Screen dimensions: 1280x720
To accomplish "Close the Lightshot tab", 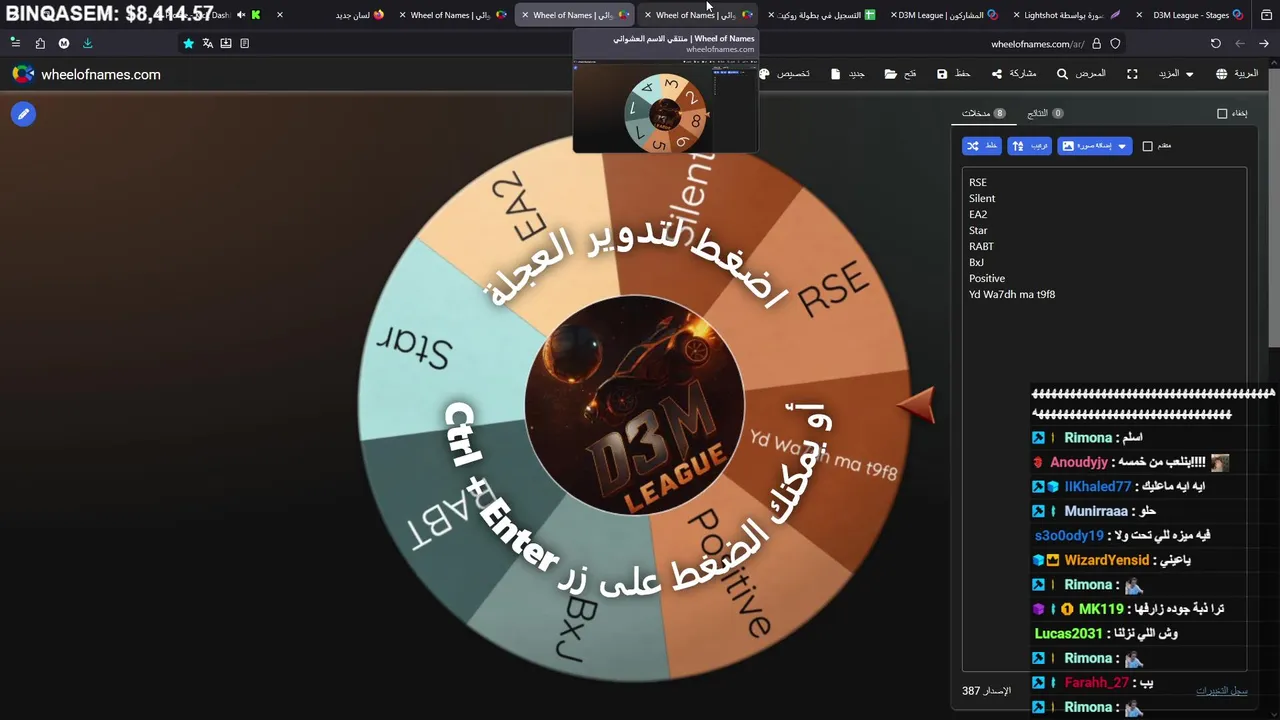I will coord(1017,15).
